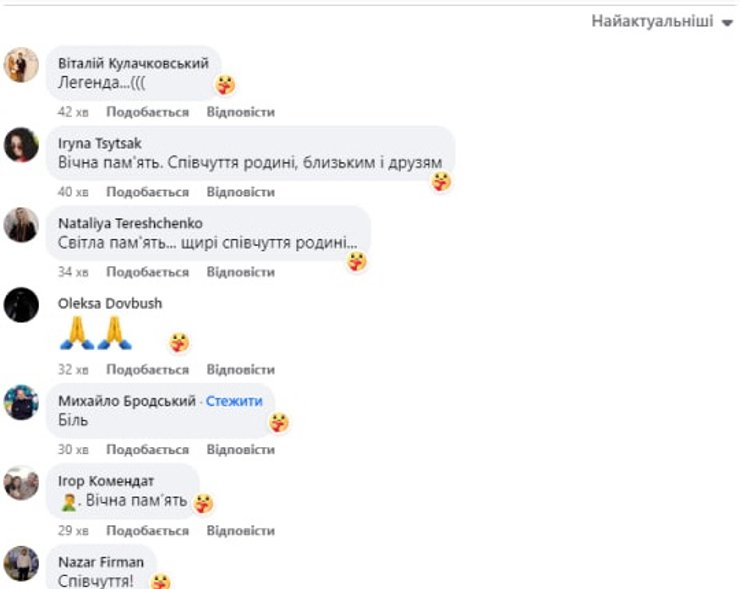This screenshot has height=589, width=740.
Task: Follow Михайло Бродський via Стежити link
Action: 234,401
